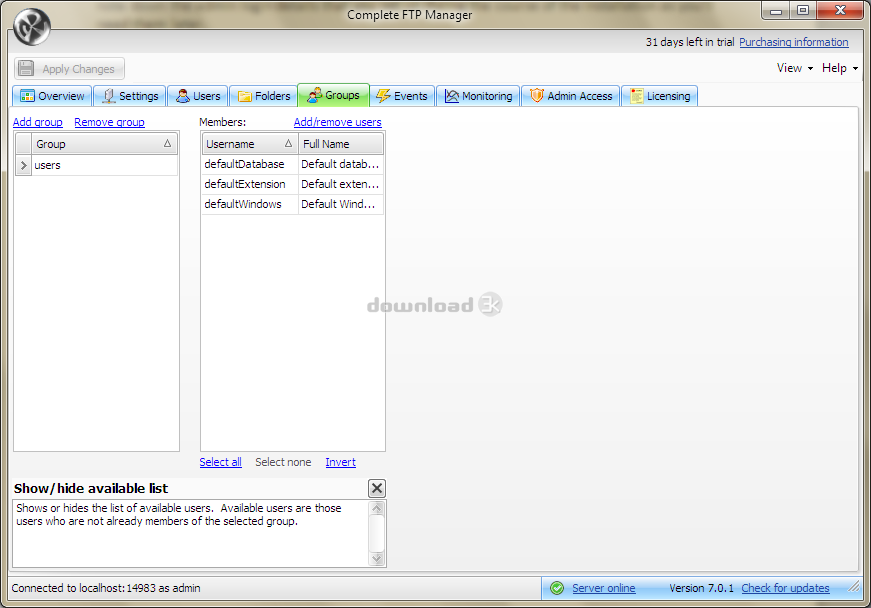
Task: Click the Overview tab icon
Action: (27, 96)
